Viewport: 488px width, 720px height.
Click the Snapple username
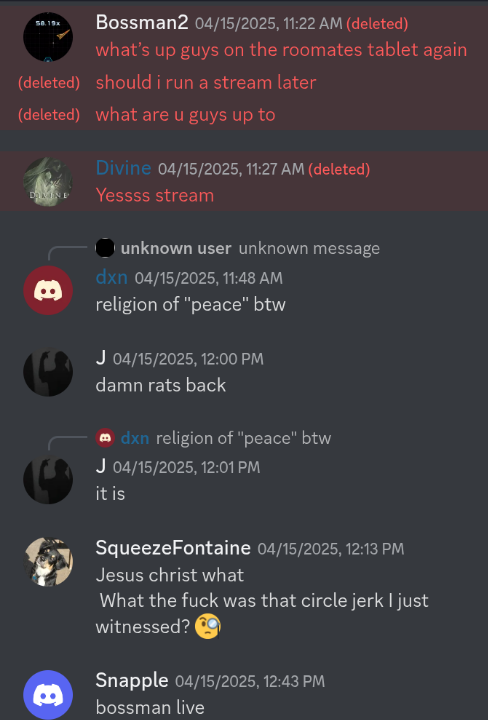click(x=132, y=681)
